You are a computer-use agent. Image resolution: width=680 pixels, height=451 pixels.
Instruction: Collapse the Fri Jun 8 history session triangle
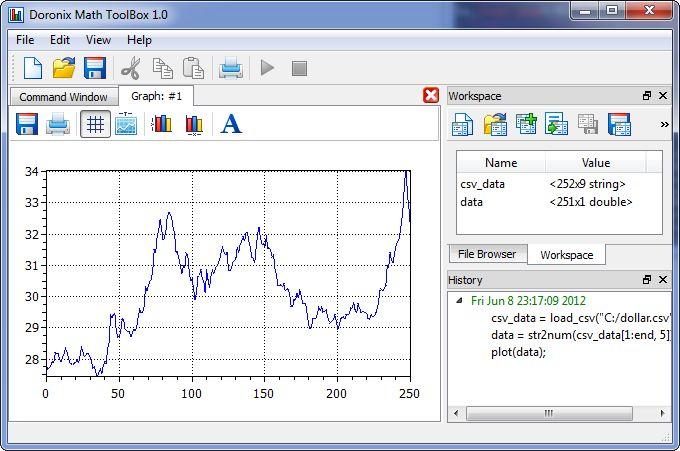click(x=459, y=301)
